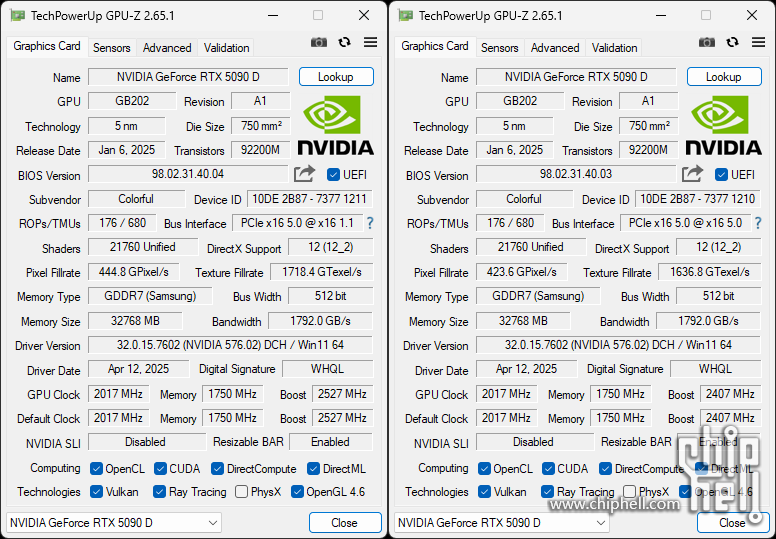Take a screenshot with left window camera icon
The width and height of the screenshot is (776, 539).
pos(319,43)
